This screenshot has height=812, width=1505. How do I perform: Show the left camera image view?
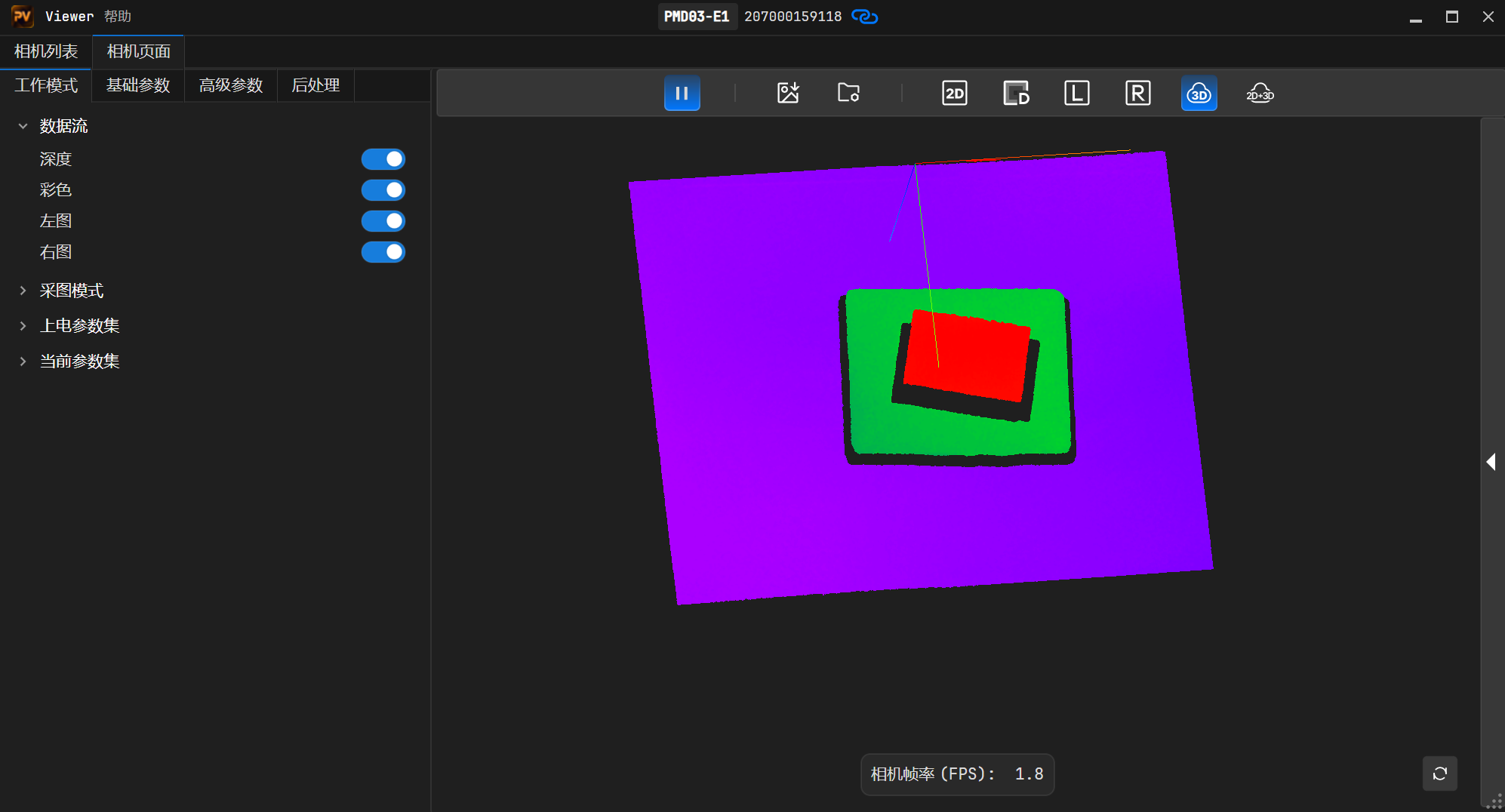(x=1077, y=94)
